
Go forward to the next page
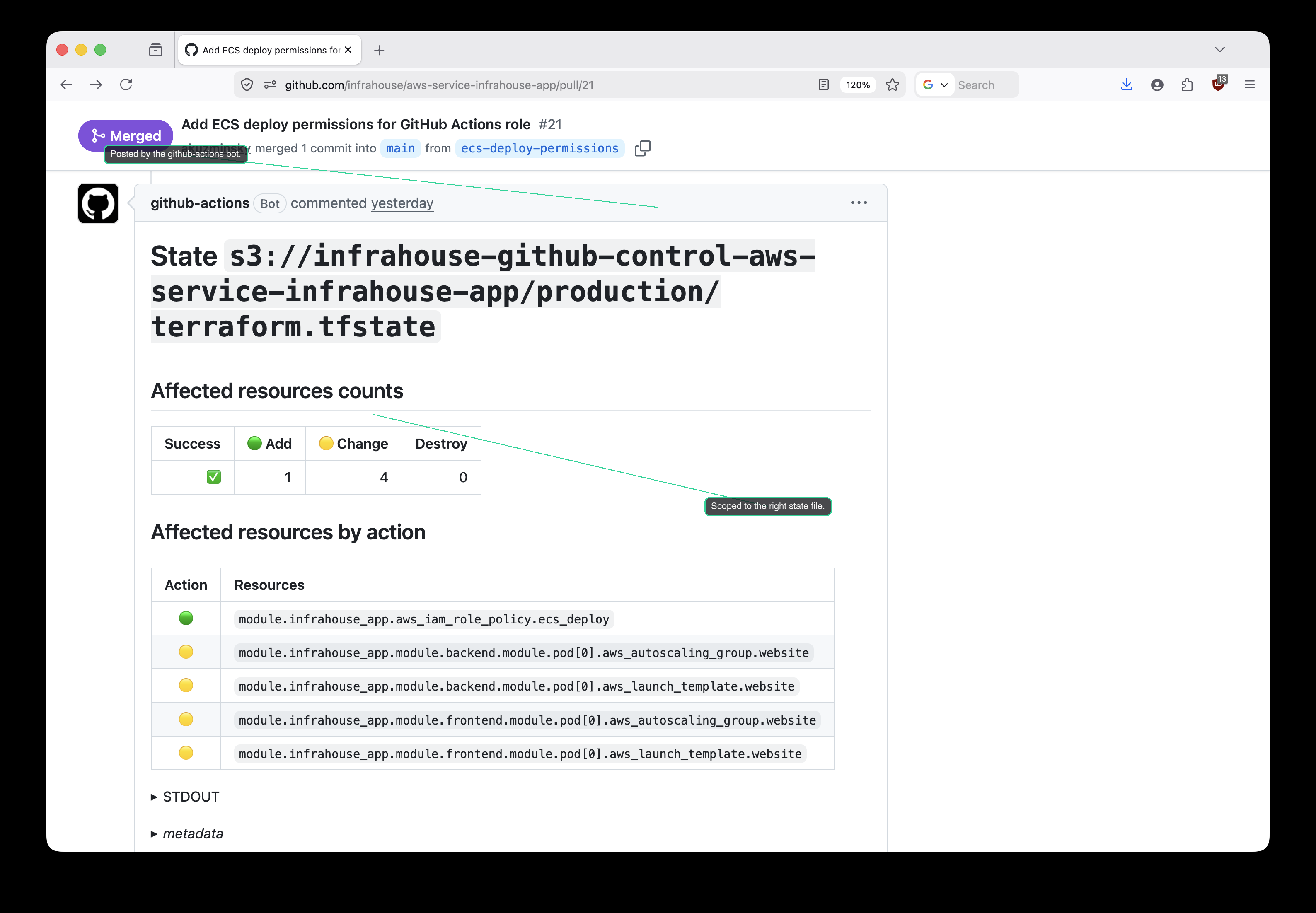coord(96,85)
